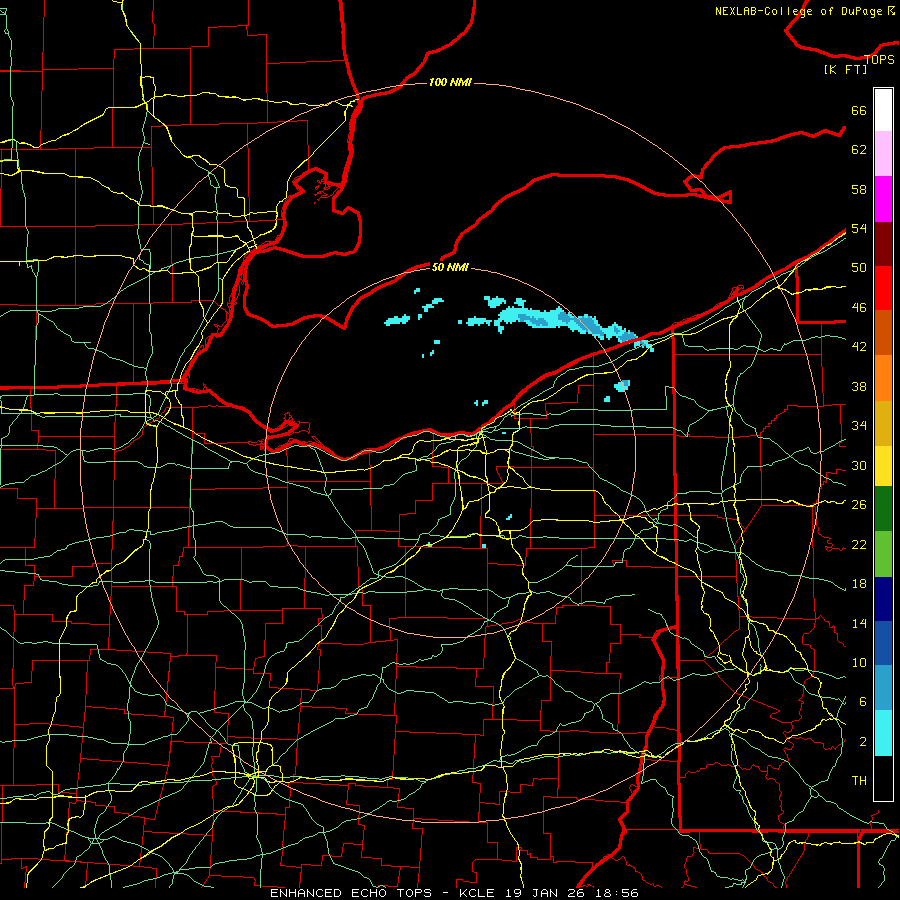The width and height of the screenshot is (900, 900).
Task: Select the 26 legend value
Action: [x=859, y=505]
